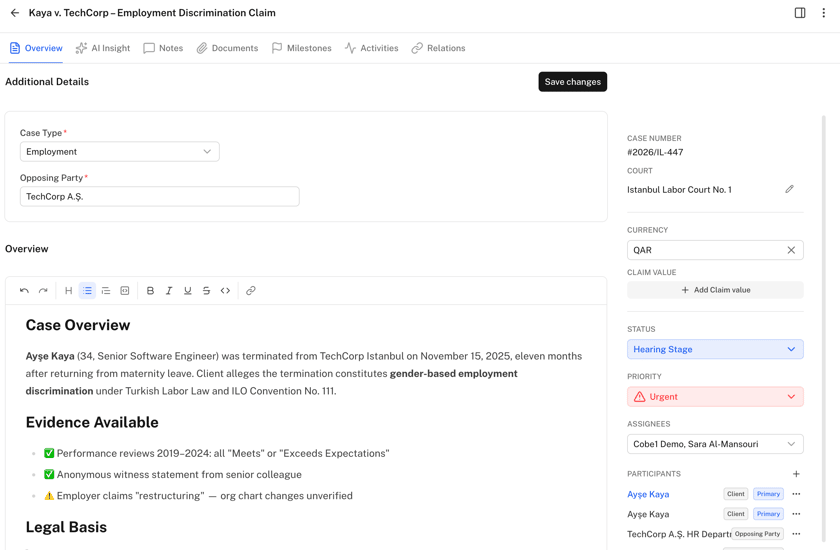
Task: Switch to the AI Insight tab
Action: pyautogui.click(x=103, y=48)
